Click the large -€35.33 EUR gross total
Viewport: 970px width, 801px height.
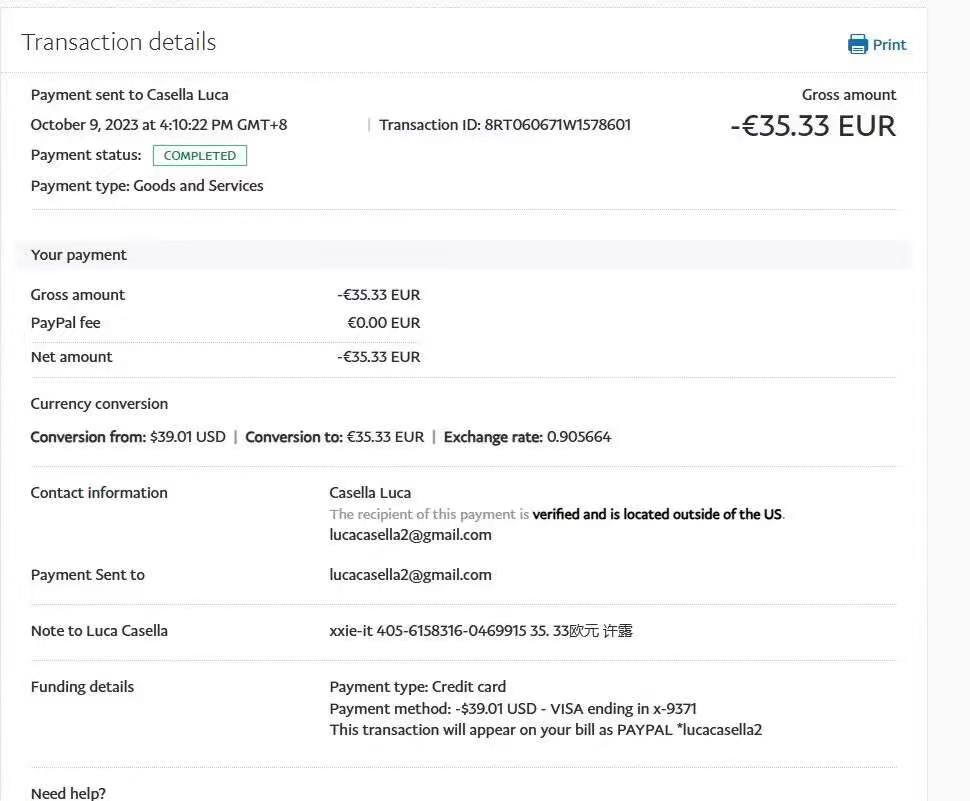pyautogui.click(x=813, y=126)
